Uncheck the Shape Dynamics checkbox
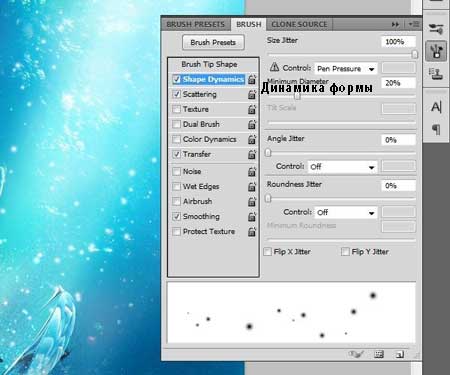Screen dimensions: 450x375 (x=177, y=79)
